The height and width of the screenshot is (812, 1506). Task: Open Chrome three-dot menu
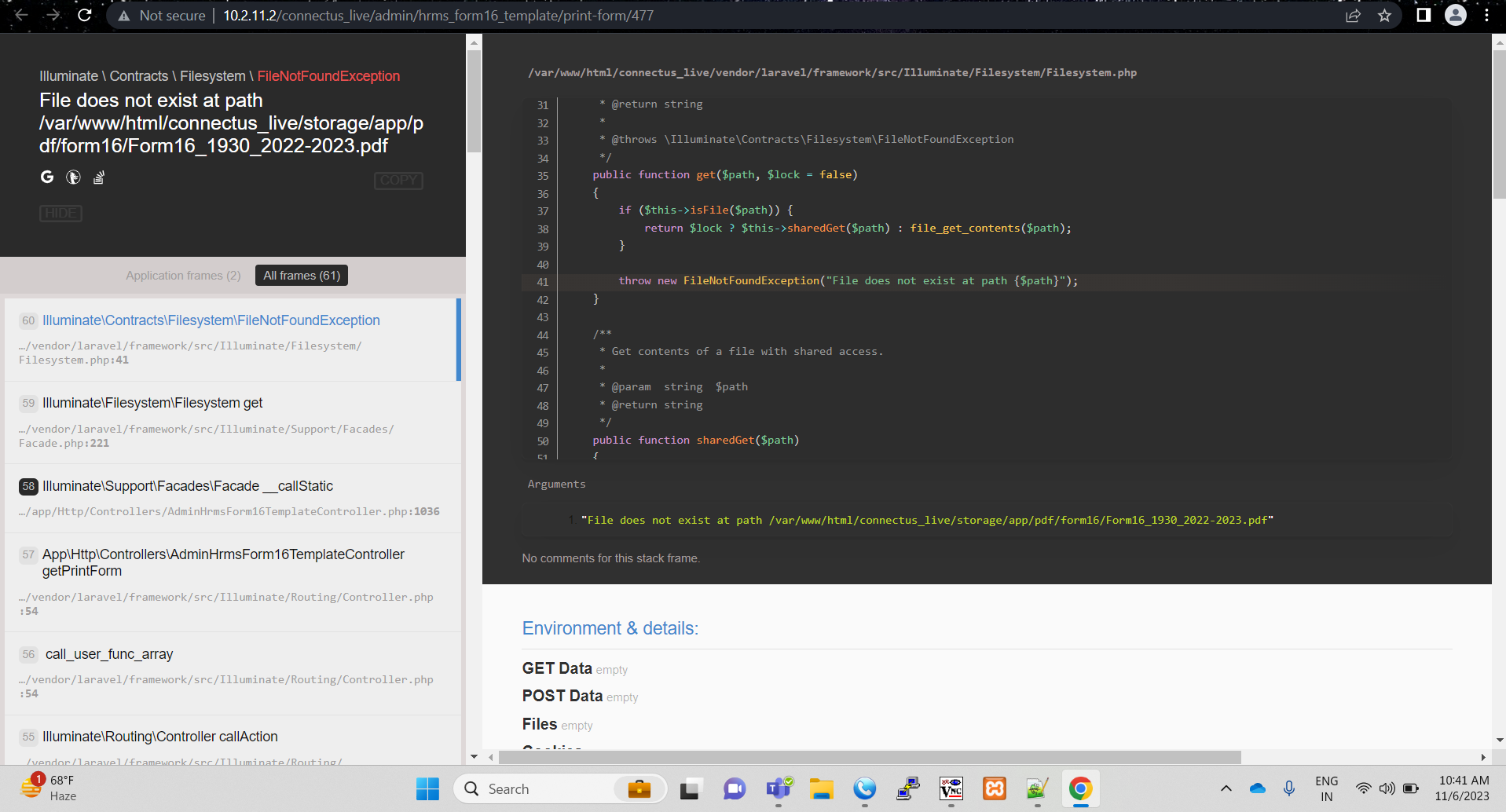point(1487,15)
